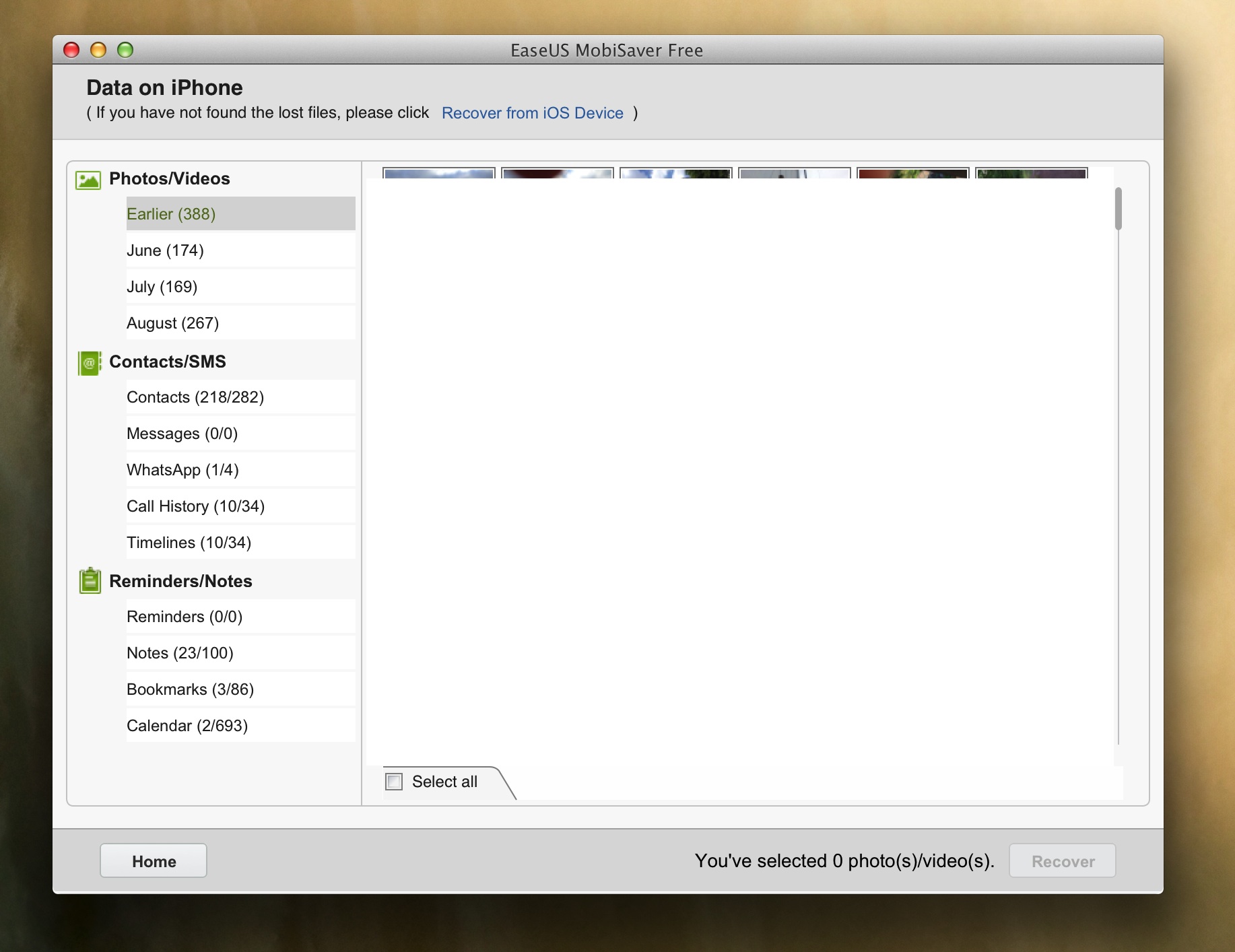View Messages (0/0) category

click(x=240, y=434)
